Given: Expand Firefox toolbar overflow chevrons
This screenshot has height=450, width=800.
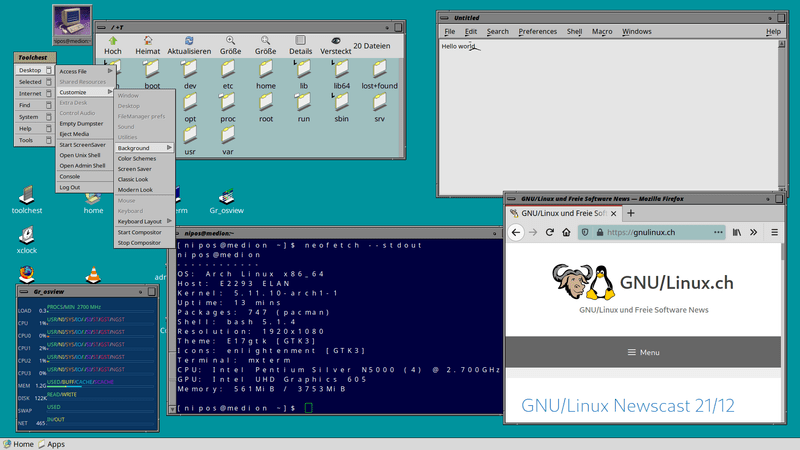Looking at the screenshot, I should click(x=754, y=232).
